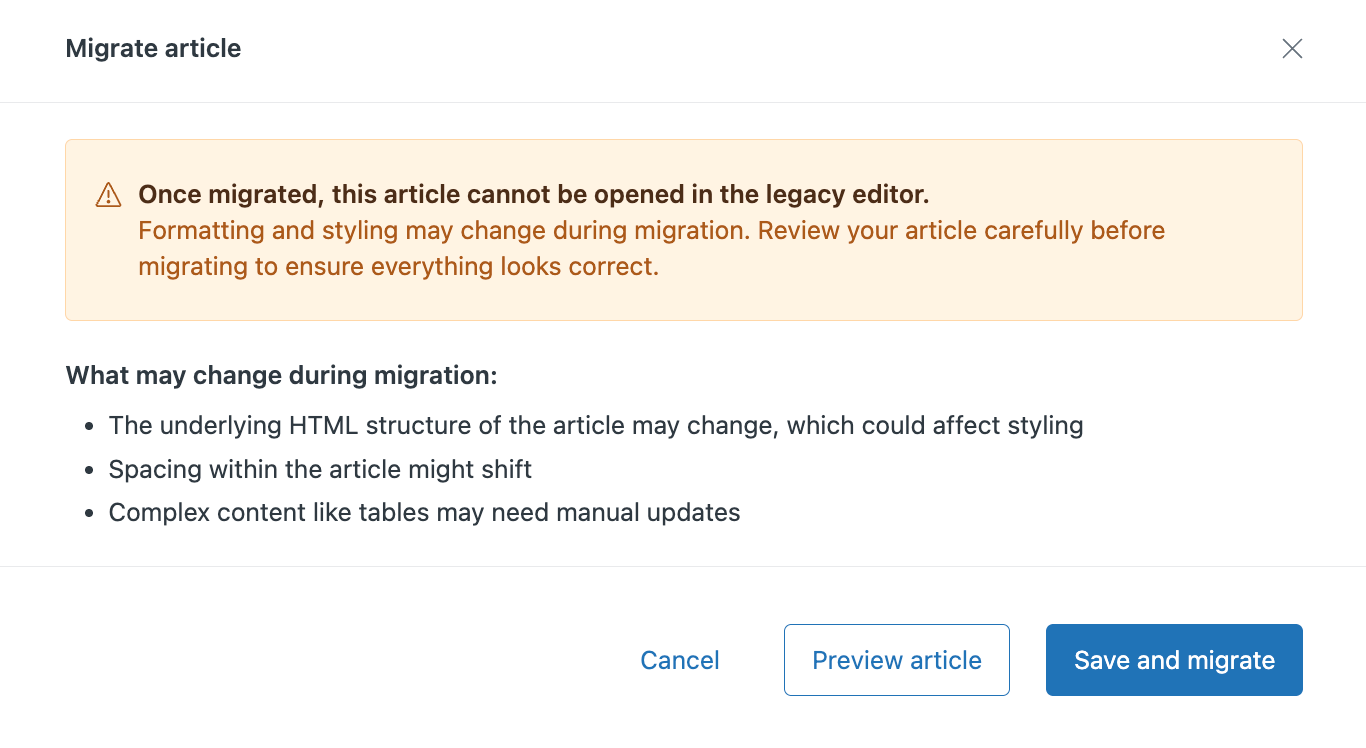
Task: Close the Migrate article dialog
Action: point(1292,49)
